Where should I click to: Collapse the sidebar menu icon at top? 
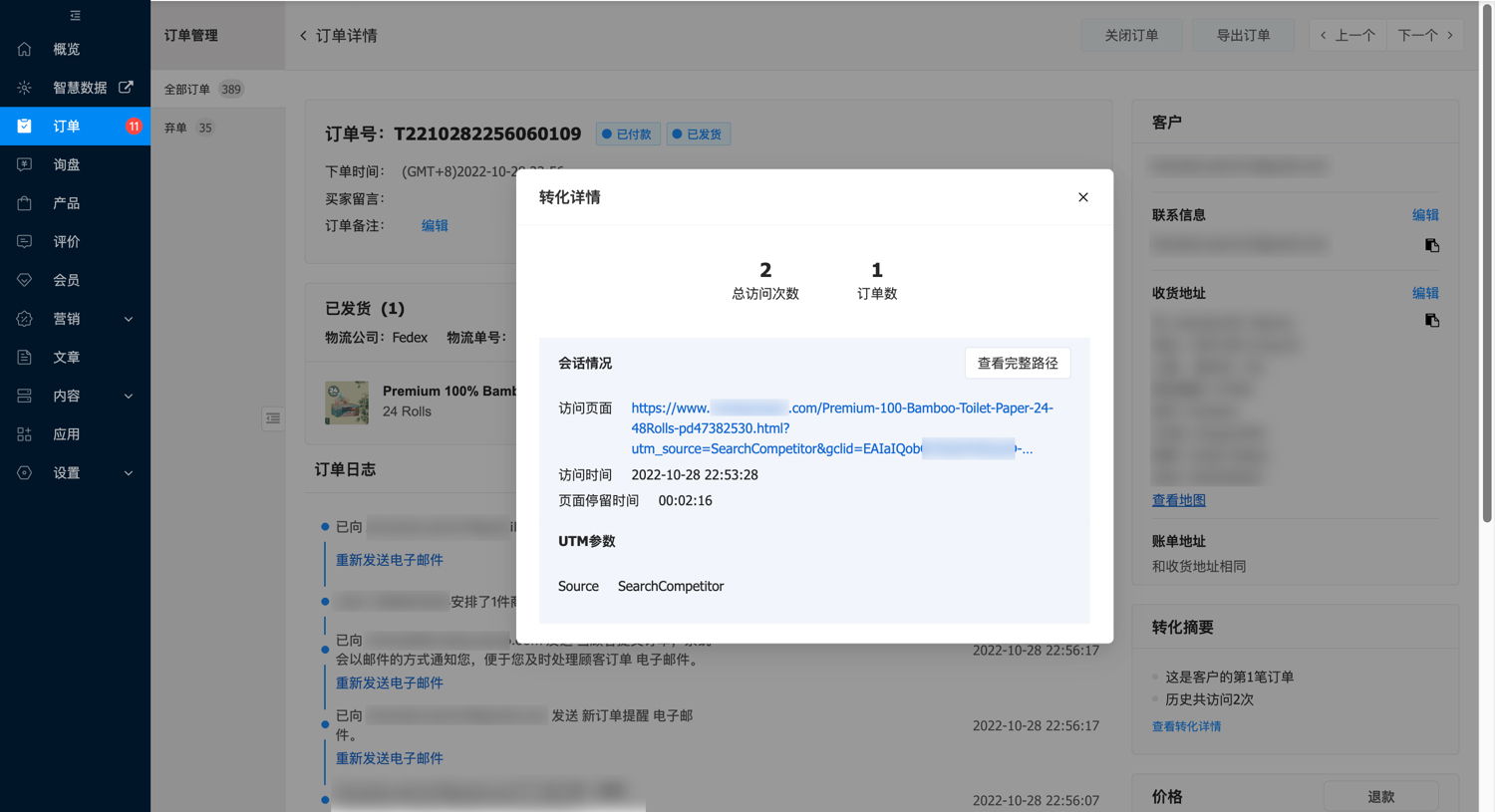coord(75,16)
